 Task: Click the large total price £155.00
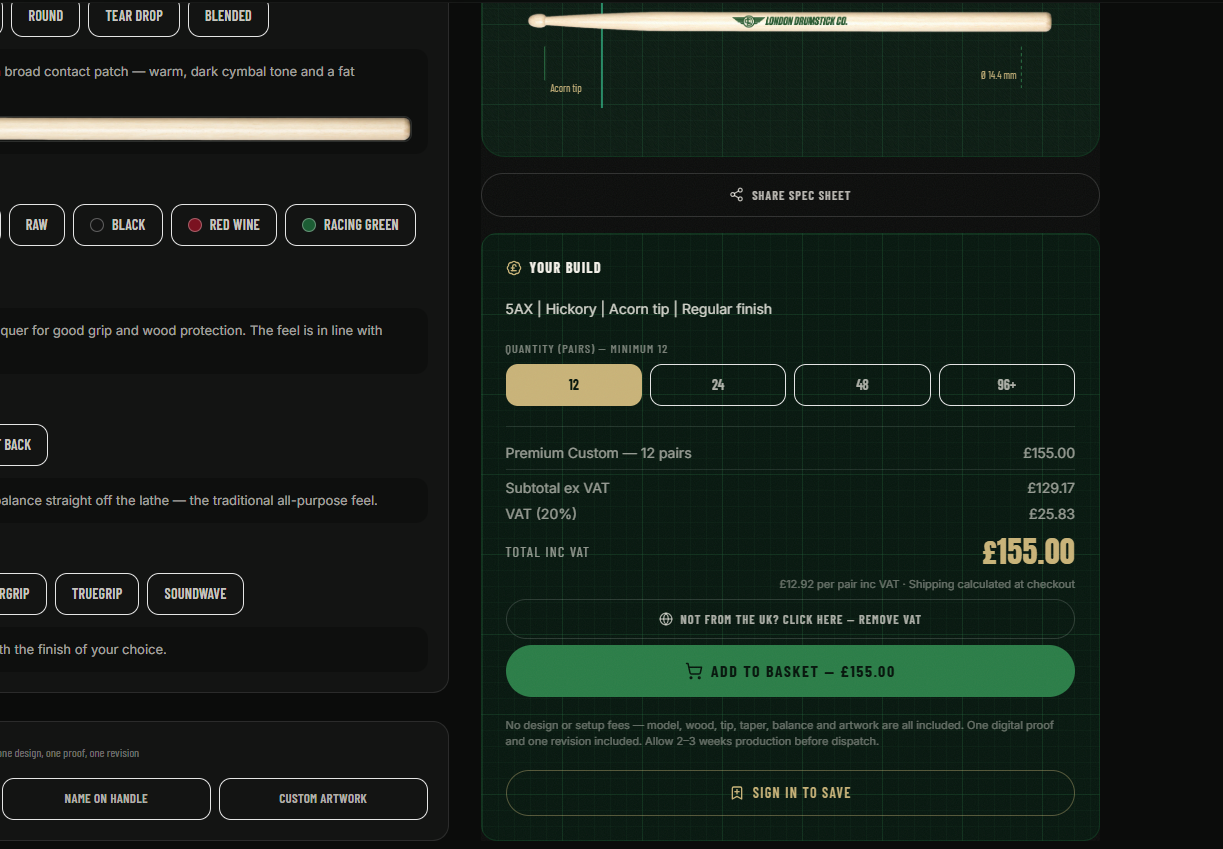point(1028,551)
